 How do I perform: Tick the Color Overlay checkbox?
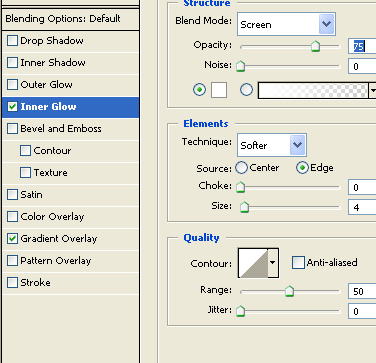point(12,217)
